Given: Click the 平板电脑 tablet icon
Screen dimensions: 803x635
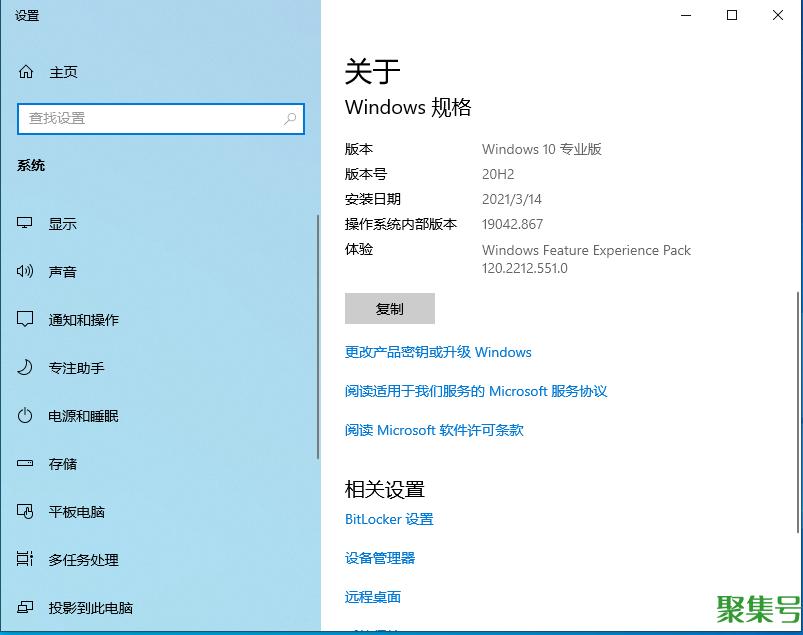Looking at the screenshot, I should click(26, 512).
